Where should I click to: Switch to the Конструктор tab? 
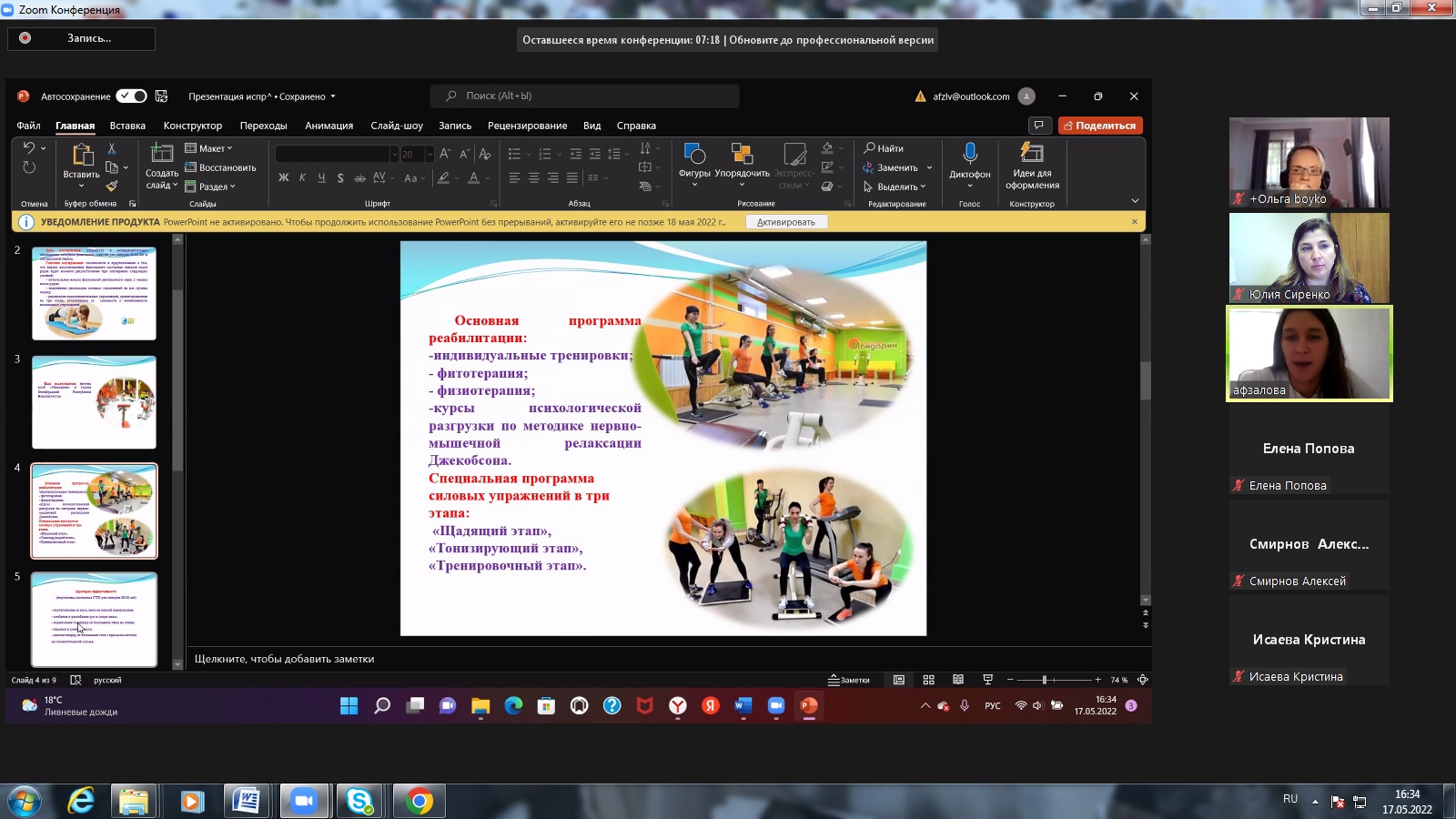coord(192,126)
